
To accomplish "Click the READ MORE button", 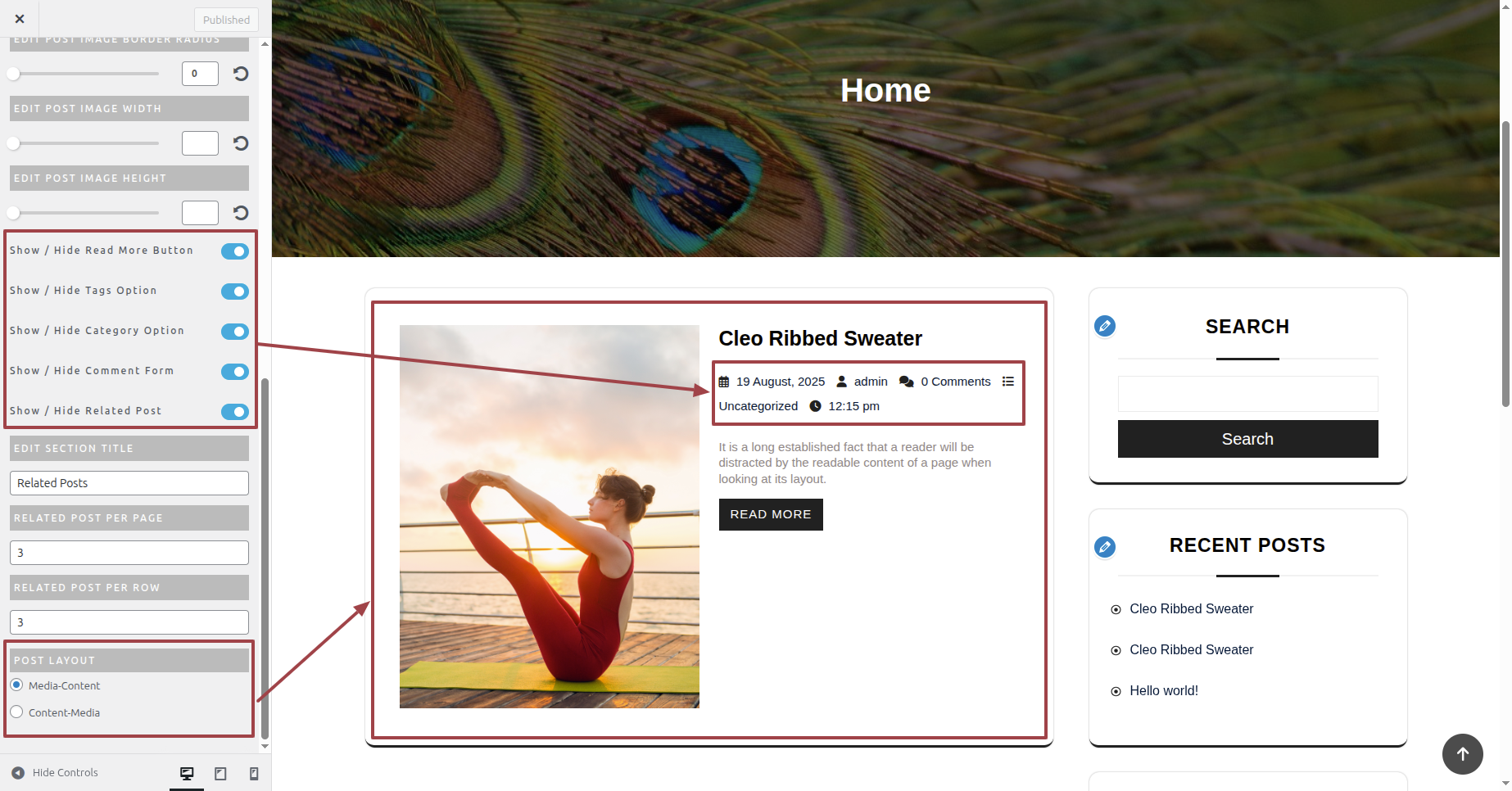I will click(771, 514).
